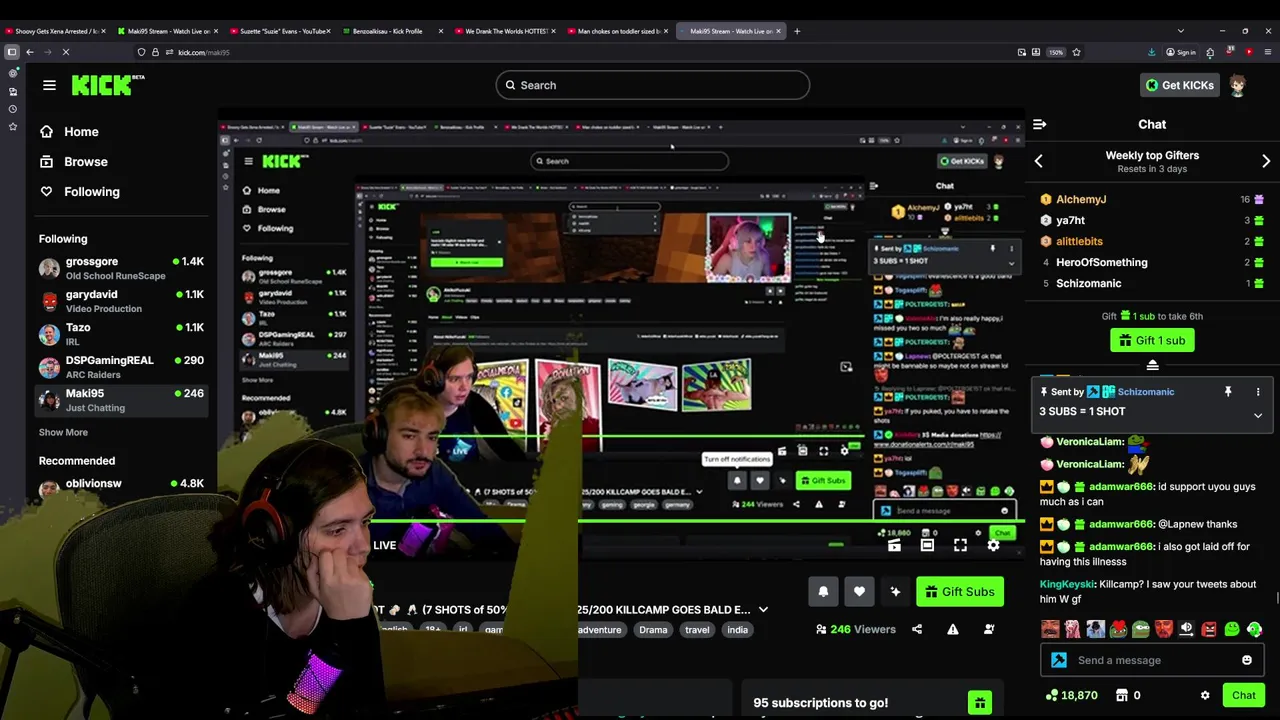Open the user icon beside report

point(989,629)
